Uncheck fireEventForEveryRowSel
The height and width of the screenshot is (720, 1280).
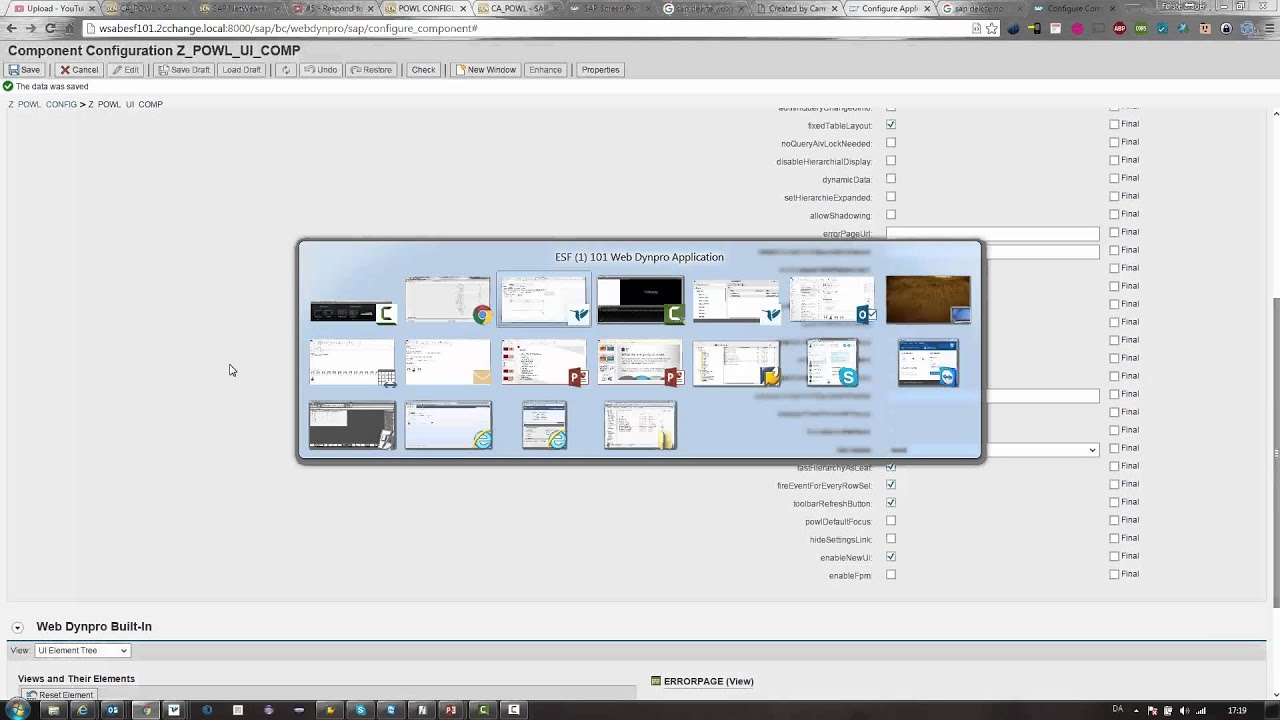point(891,485)
